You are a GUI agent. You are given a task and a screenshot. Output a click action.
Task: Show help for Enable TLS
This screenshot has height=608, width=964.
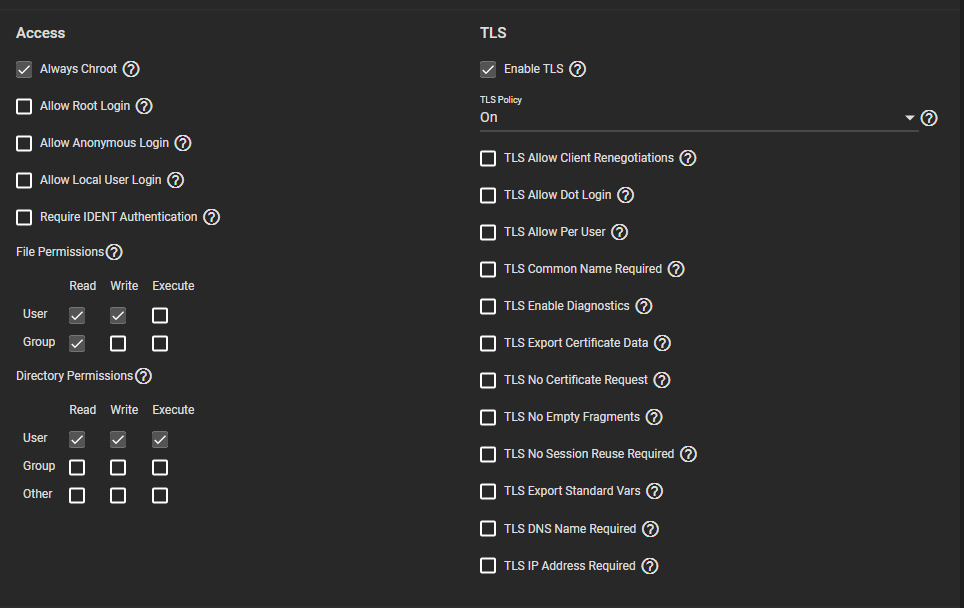coord(577,70)
